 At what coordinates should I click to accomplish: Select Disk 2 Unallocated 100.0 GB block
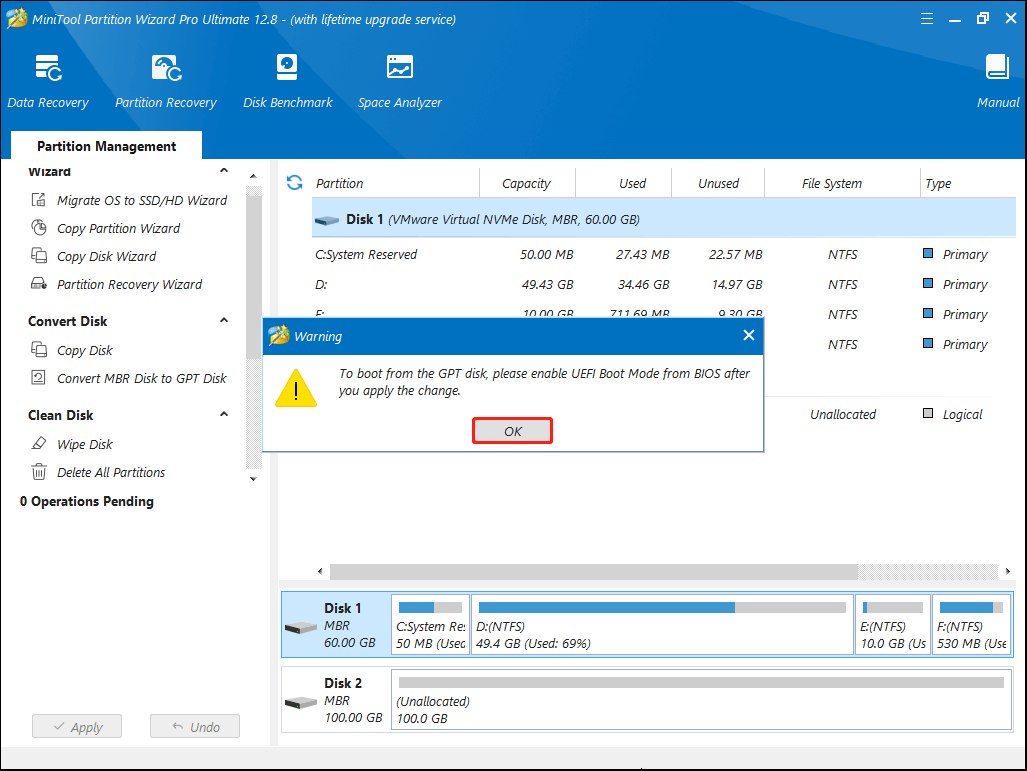tap(701, 700)
